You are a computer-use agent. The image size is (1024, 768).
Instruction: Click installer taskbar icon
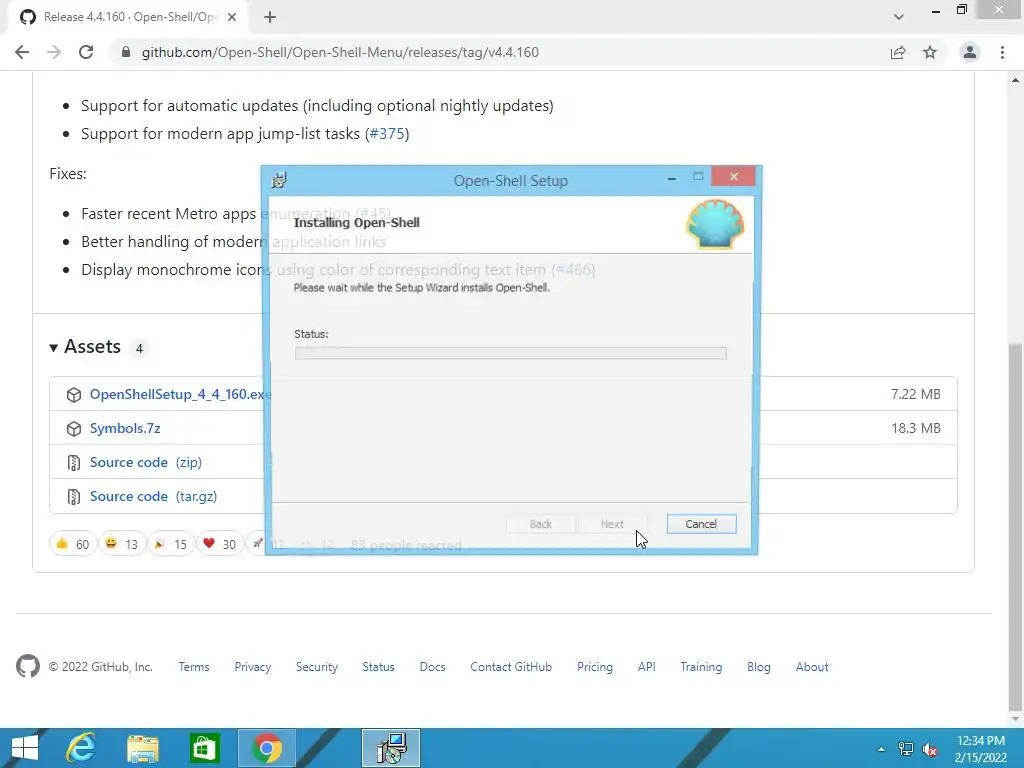(391, 748)
